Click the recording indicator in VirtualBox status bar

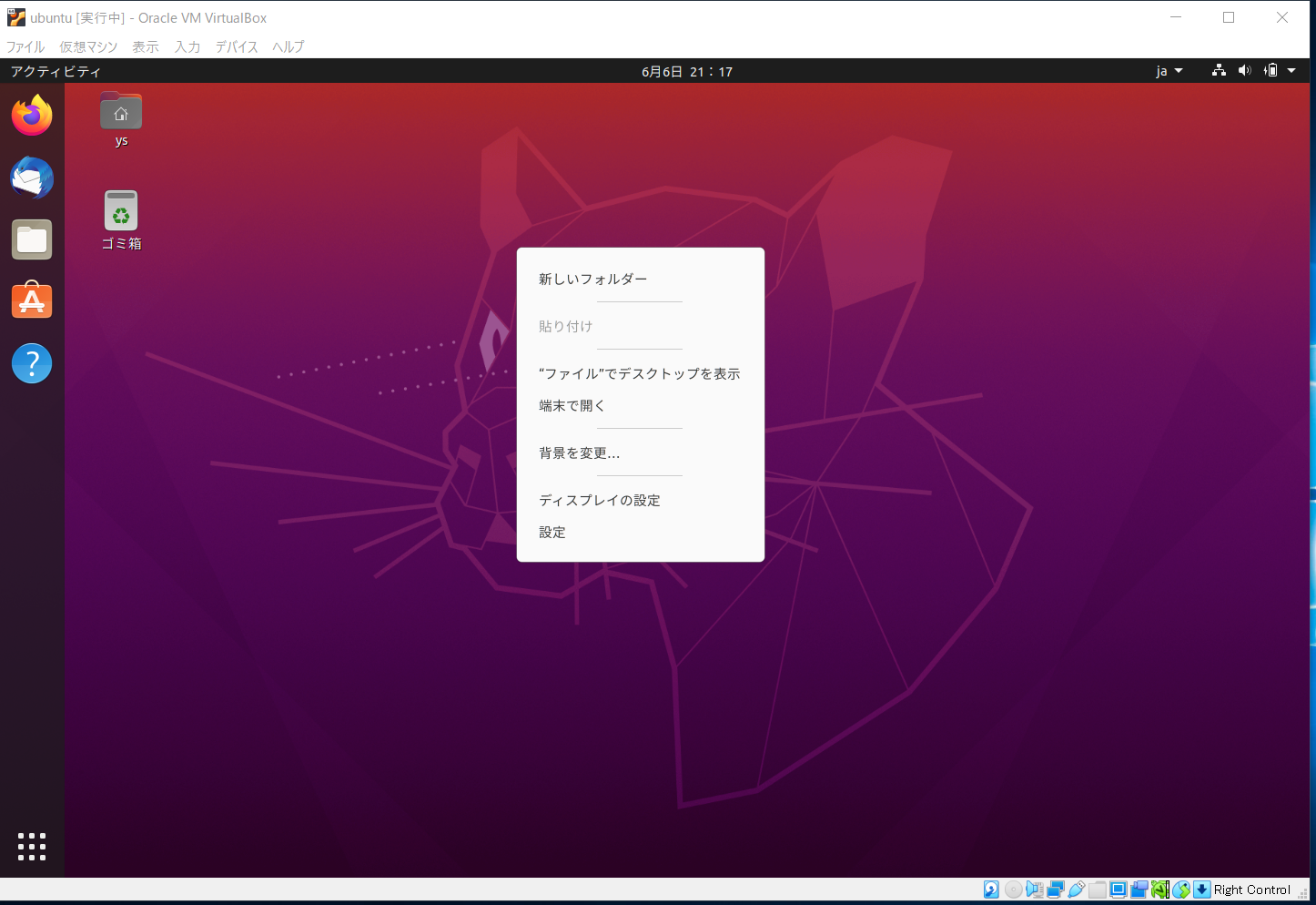[1139, 890]
